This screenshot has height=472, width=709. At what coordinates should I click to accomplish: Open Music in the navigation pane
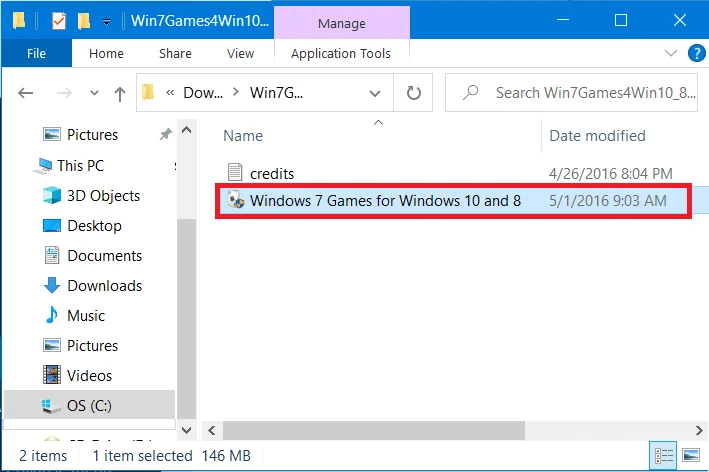tap(86, 316)
